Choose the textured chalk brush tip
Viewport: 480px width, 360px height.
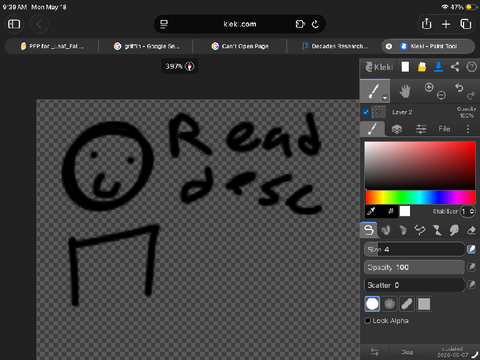[389, 304]
